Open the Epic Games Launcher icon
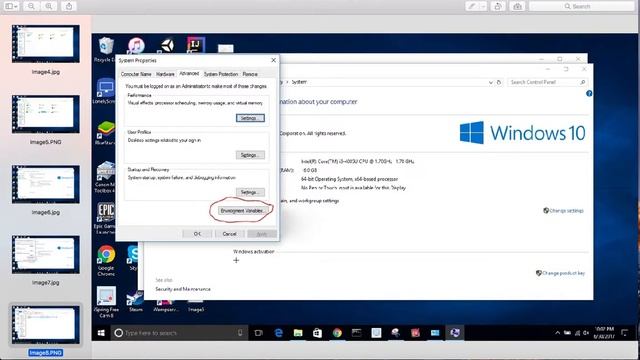 pyautogui.click(x=105, y=218)
